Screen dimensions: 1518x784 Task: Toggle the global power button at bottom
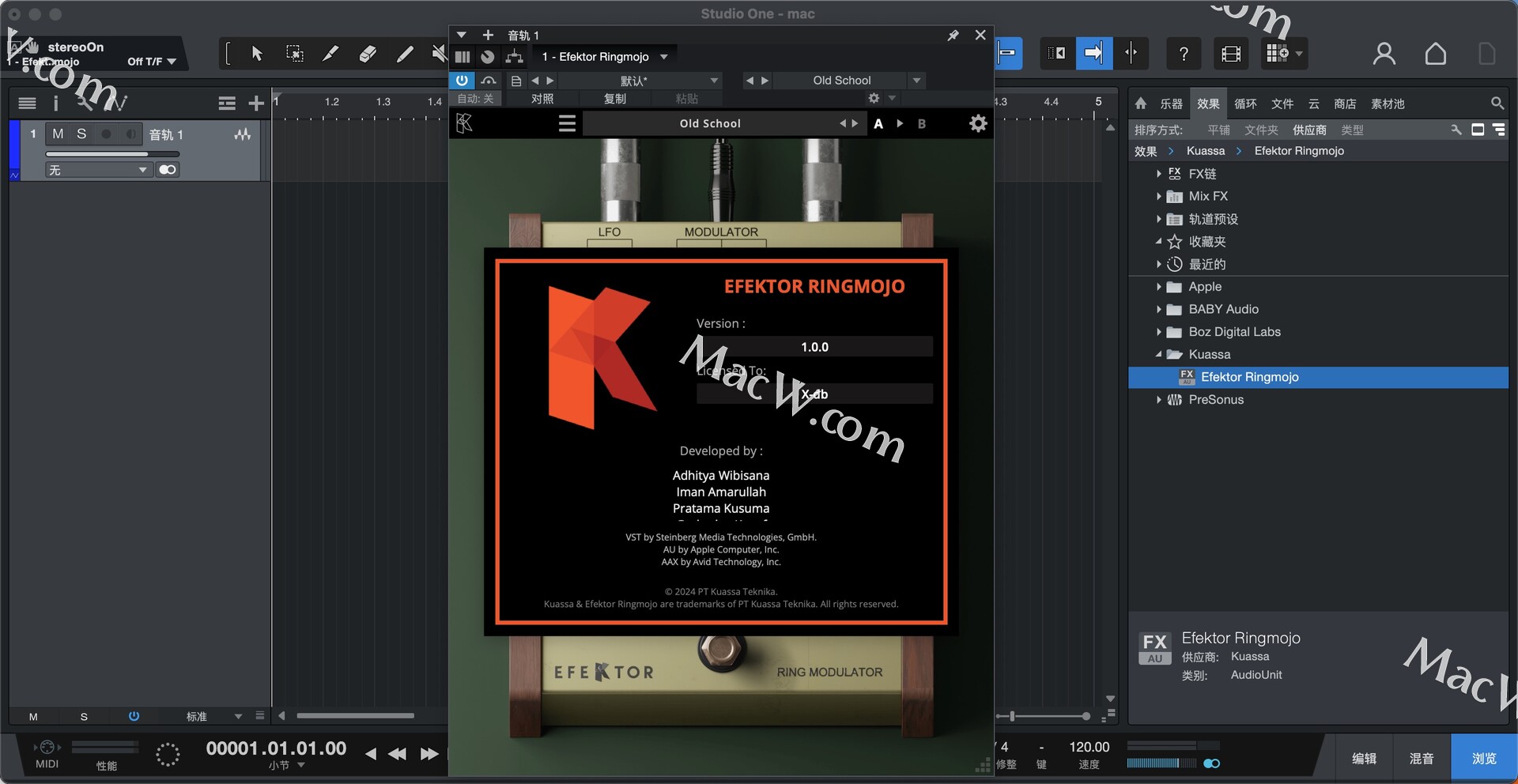pos(134,716)
